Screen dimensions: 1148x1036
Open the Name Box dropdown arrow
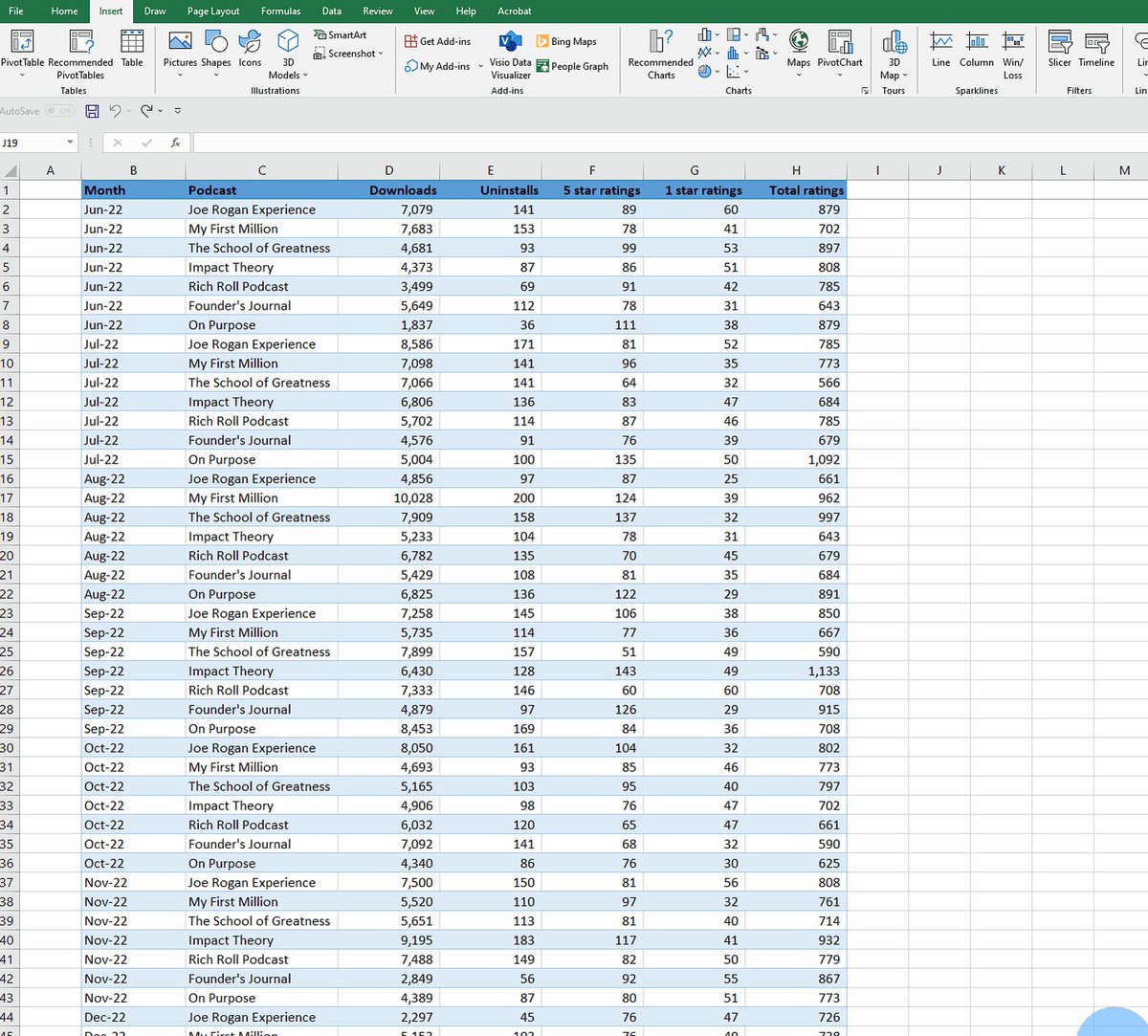point(70,143)
